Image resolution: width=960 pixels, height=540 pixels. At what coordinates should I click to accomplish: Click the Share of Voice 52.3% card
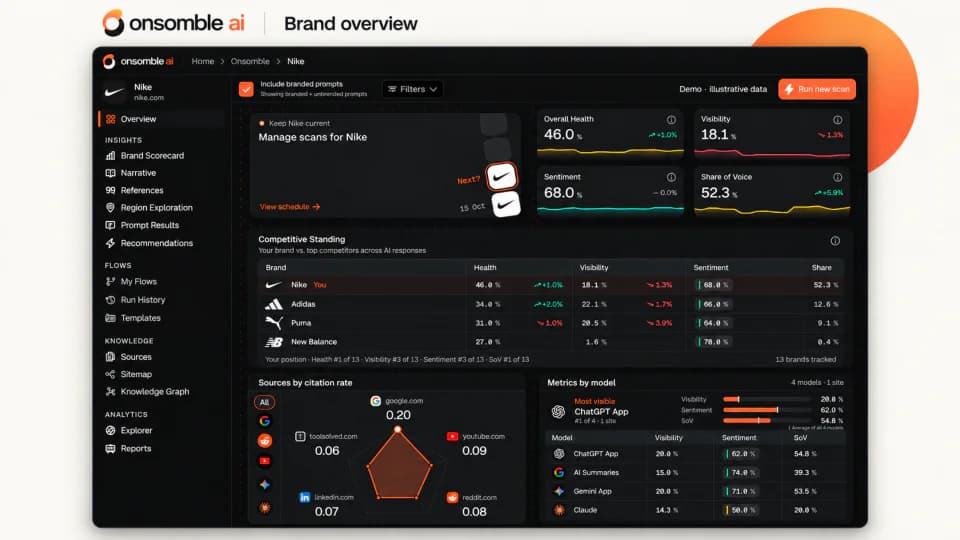point(772,192)
